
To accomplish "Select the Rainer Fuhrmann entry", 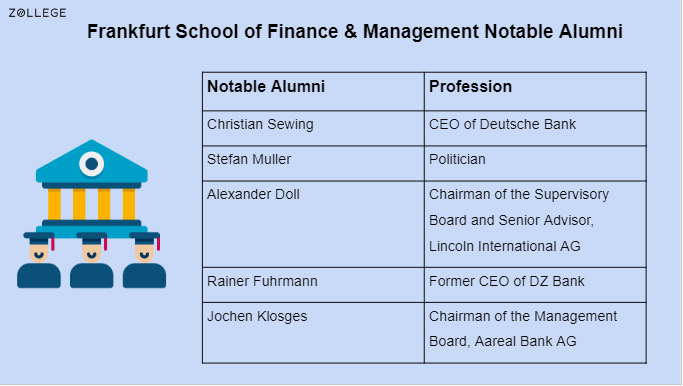I will 262,281.
